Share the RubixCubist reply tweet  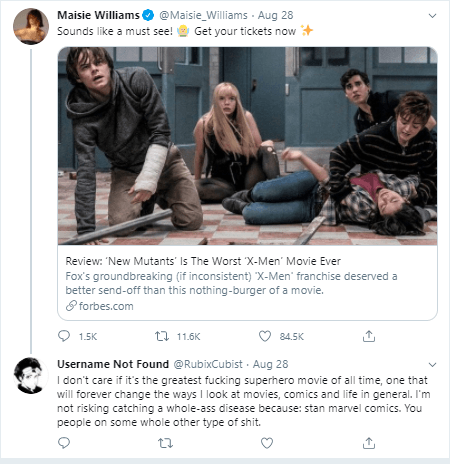pos(369,443)
